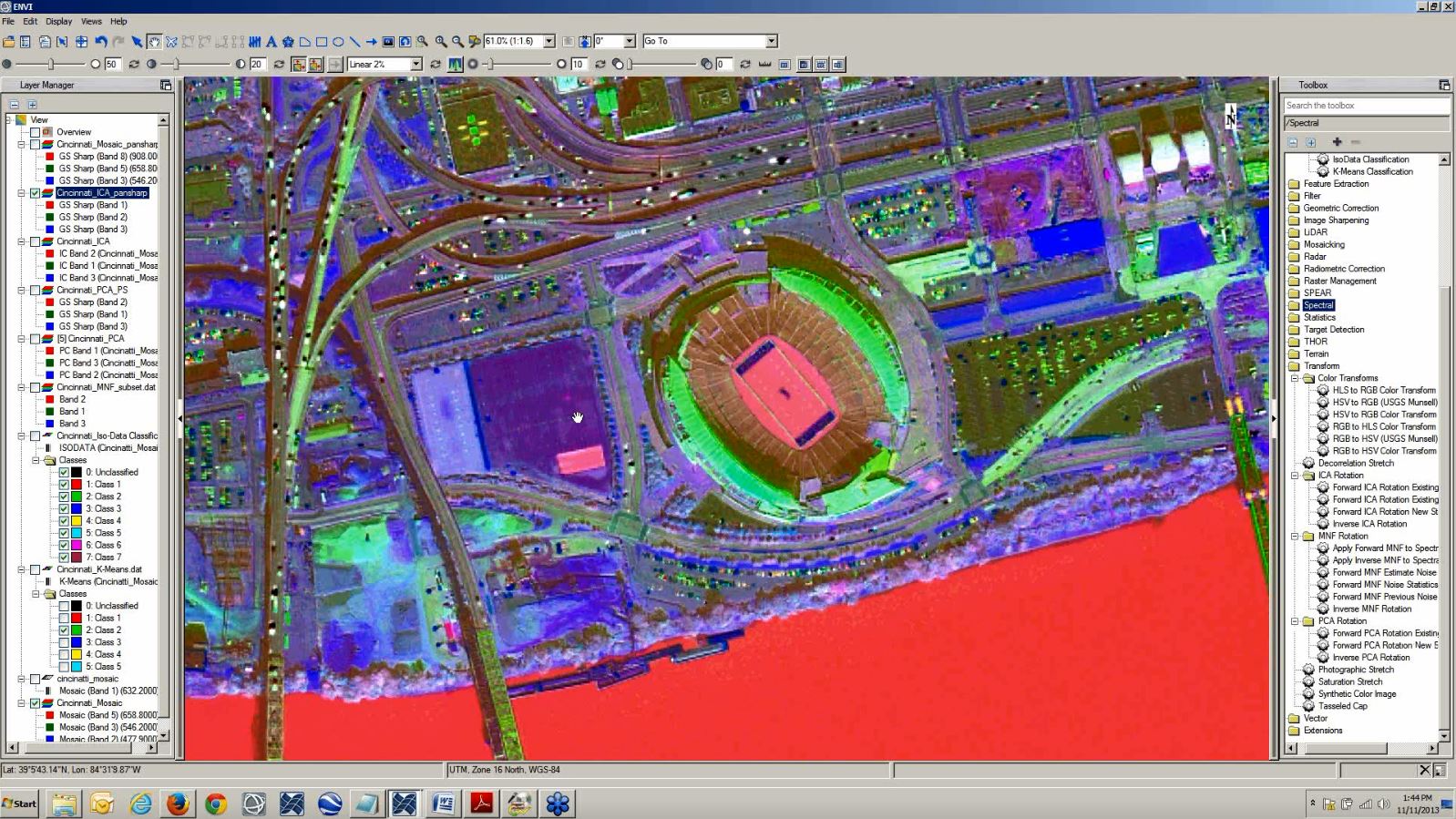
Task: Select the Rectangle annotation tool
Action: tap(322, 42)
